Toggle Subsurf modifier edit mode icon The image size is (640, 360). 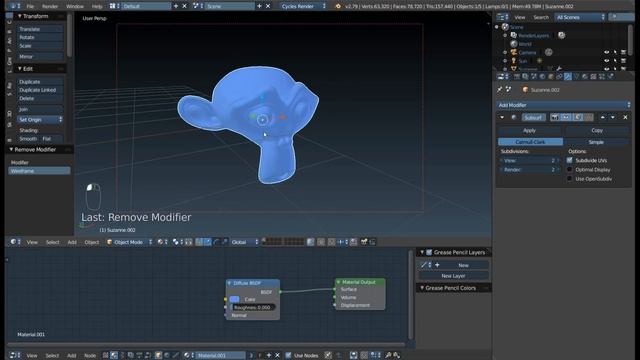coord(578,117)
